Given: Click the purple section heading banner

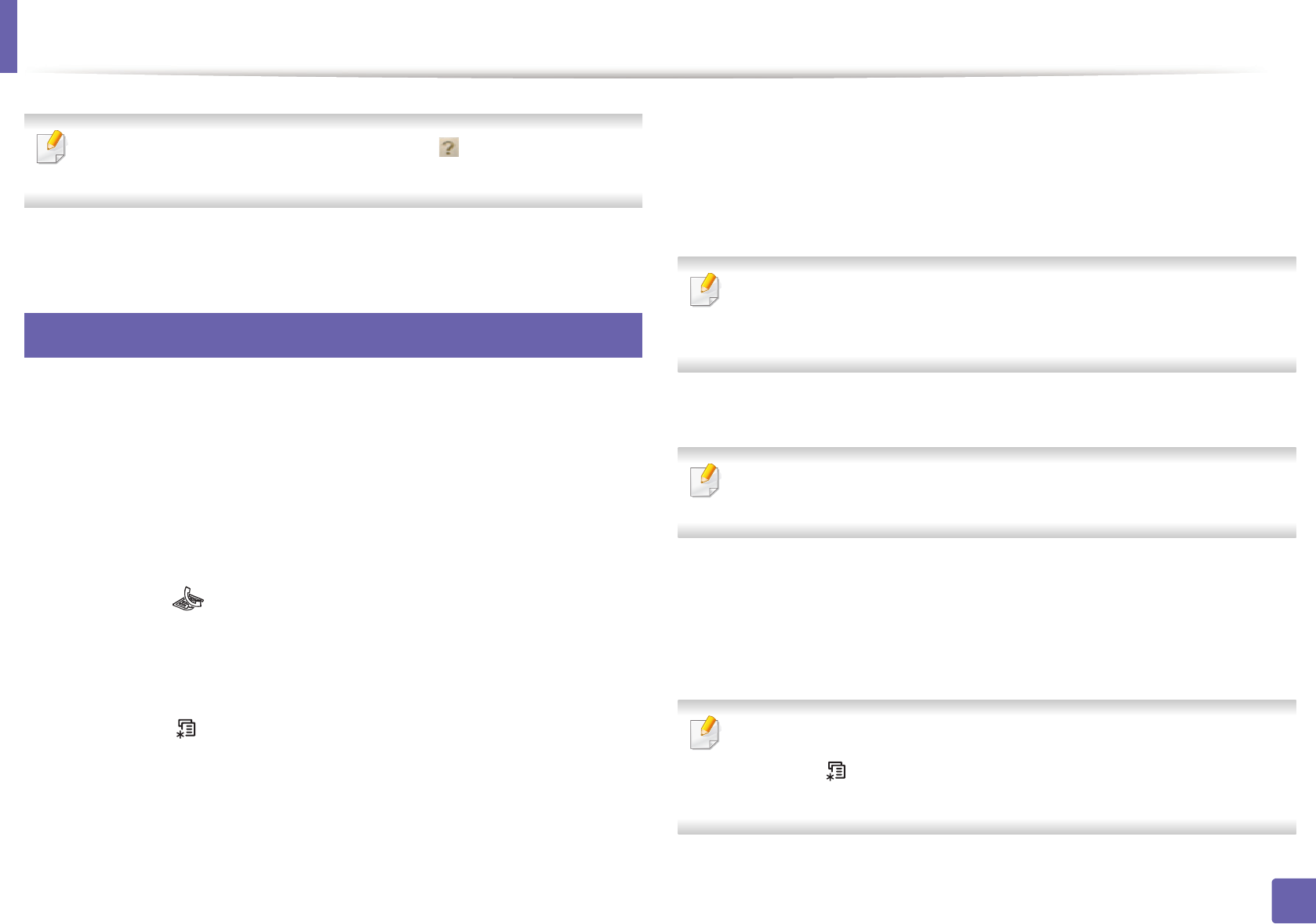Looking at the screenshot, I should point(333,335).
